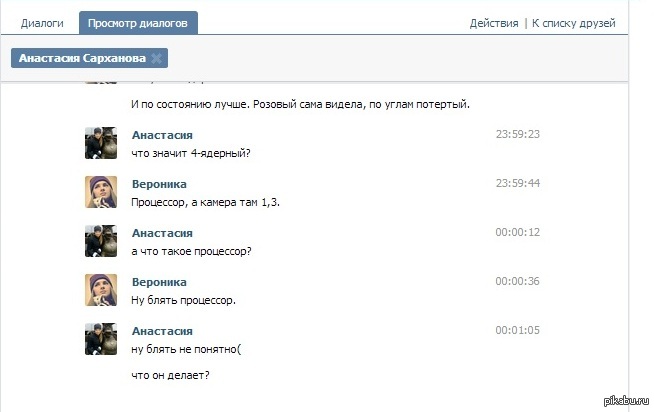Open the Действия actions menu
654x412 pixels.
(x=494, y=23)
